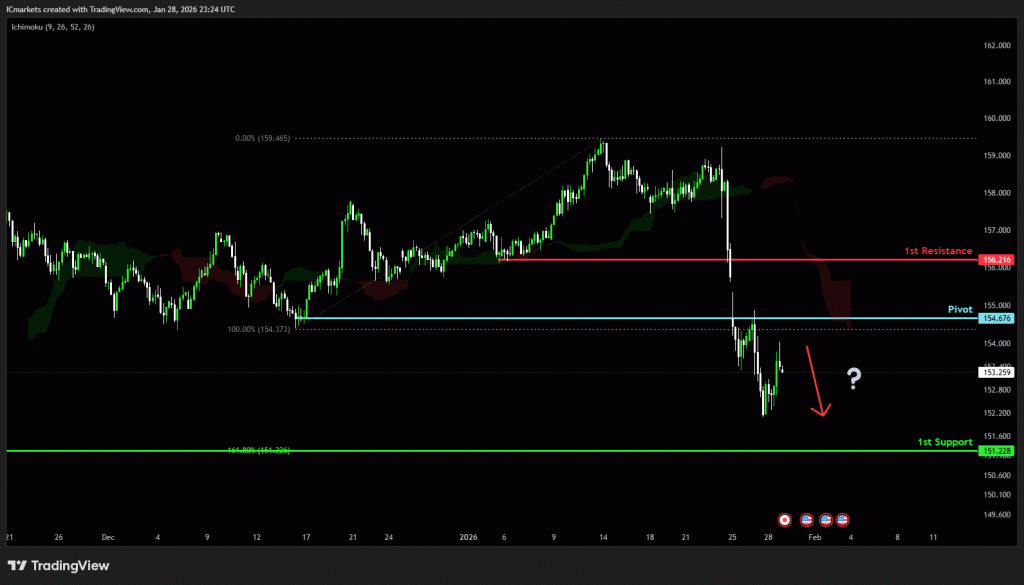
Task: Select the red downward arrow drawing
Action: pyautogui.click(x=816, y=380)
